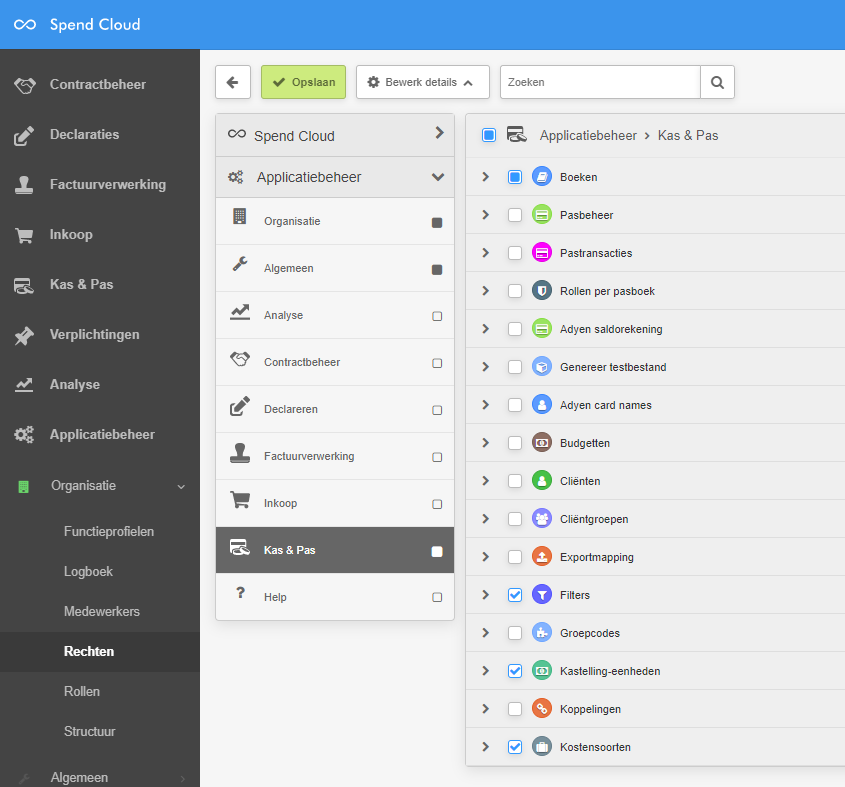Expand the Exportmapping row

click(x=486, y=557)
